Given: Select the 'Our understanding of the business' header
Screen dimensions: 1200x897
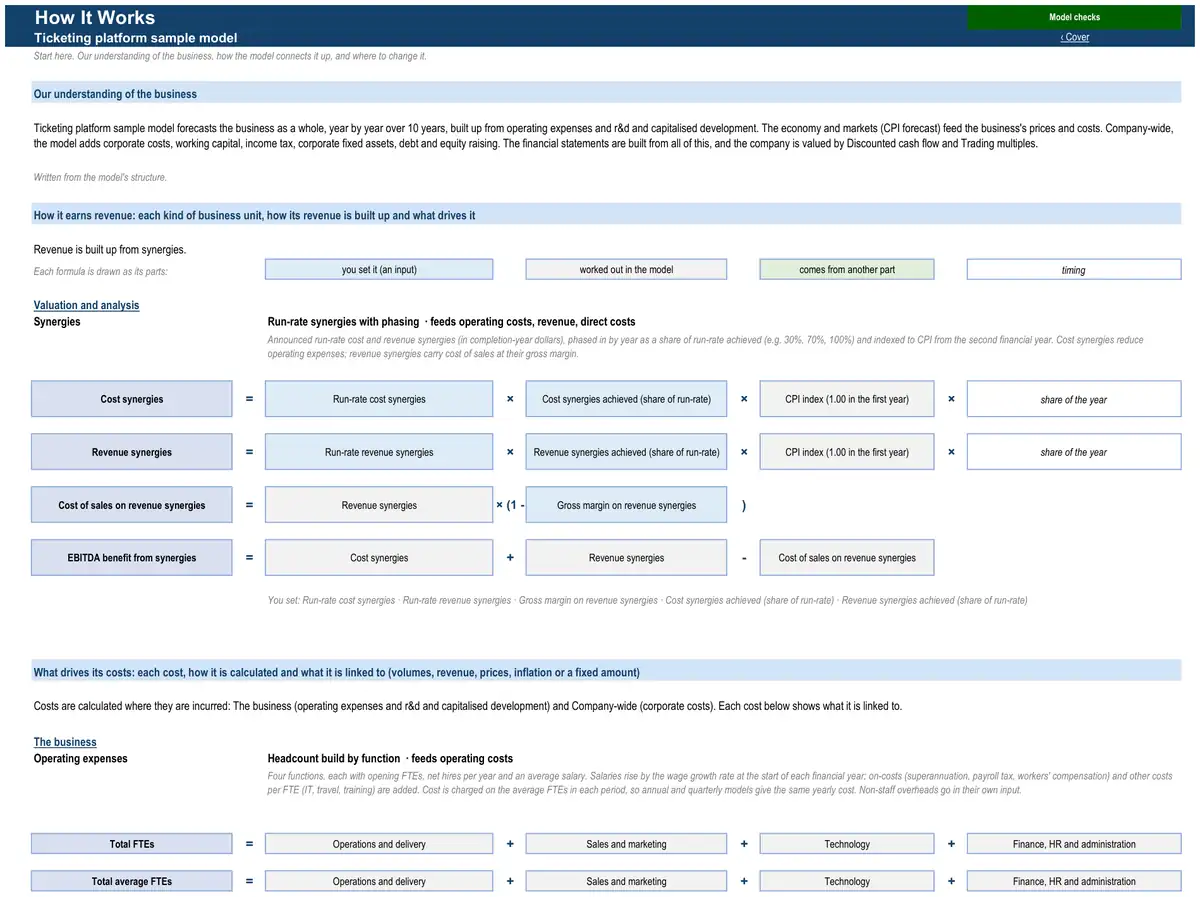Looking at the screenshot, I should click(x=606, y=94).
